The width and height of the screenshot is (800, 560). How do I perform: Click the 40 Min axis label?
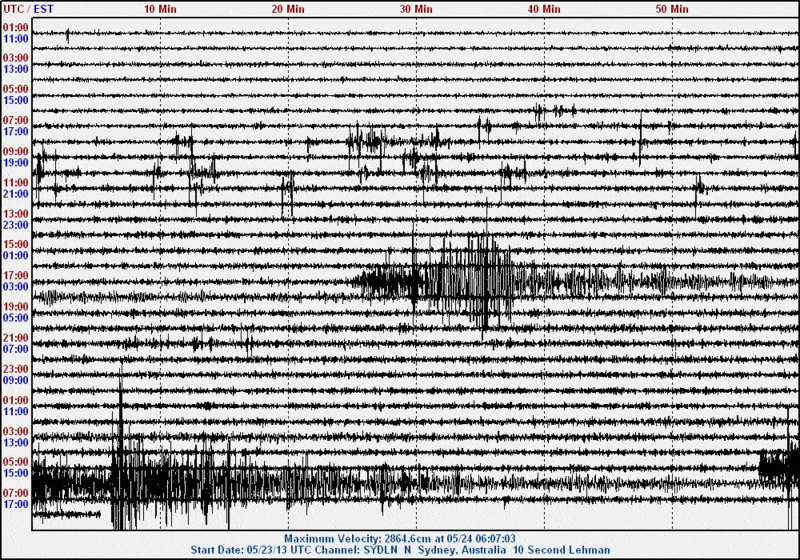coord(544,9)
